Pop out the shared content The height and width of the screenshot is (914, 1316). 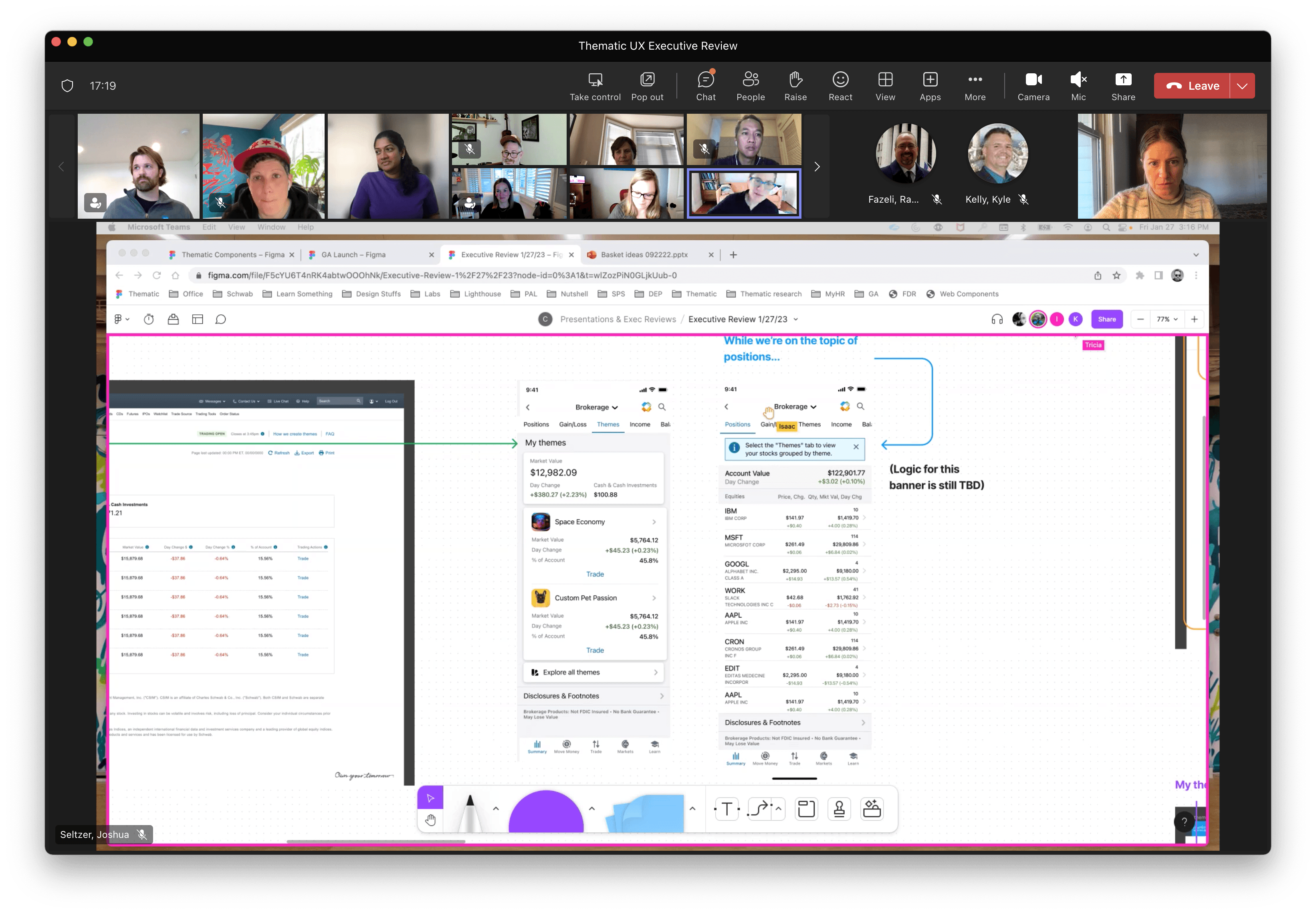[647, 86]
